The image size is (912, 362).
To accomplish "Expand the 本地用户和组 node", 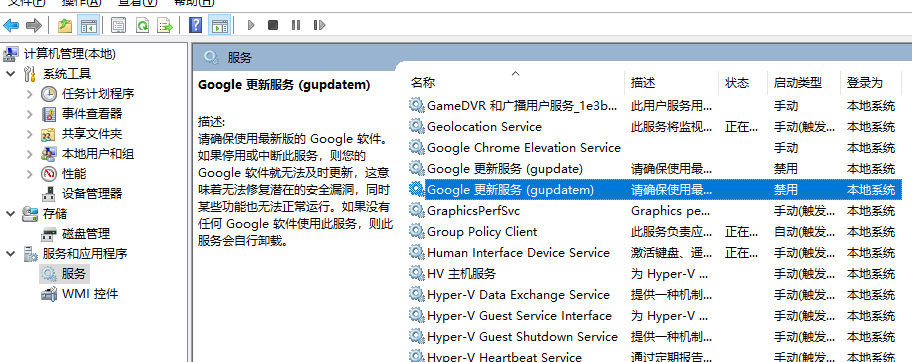I will click(30, 154).
